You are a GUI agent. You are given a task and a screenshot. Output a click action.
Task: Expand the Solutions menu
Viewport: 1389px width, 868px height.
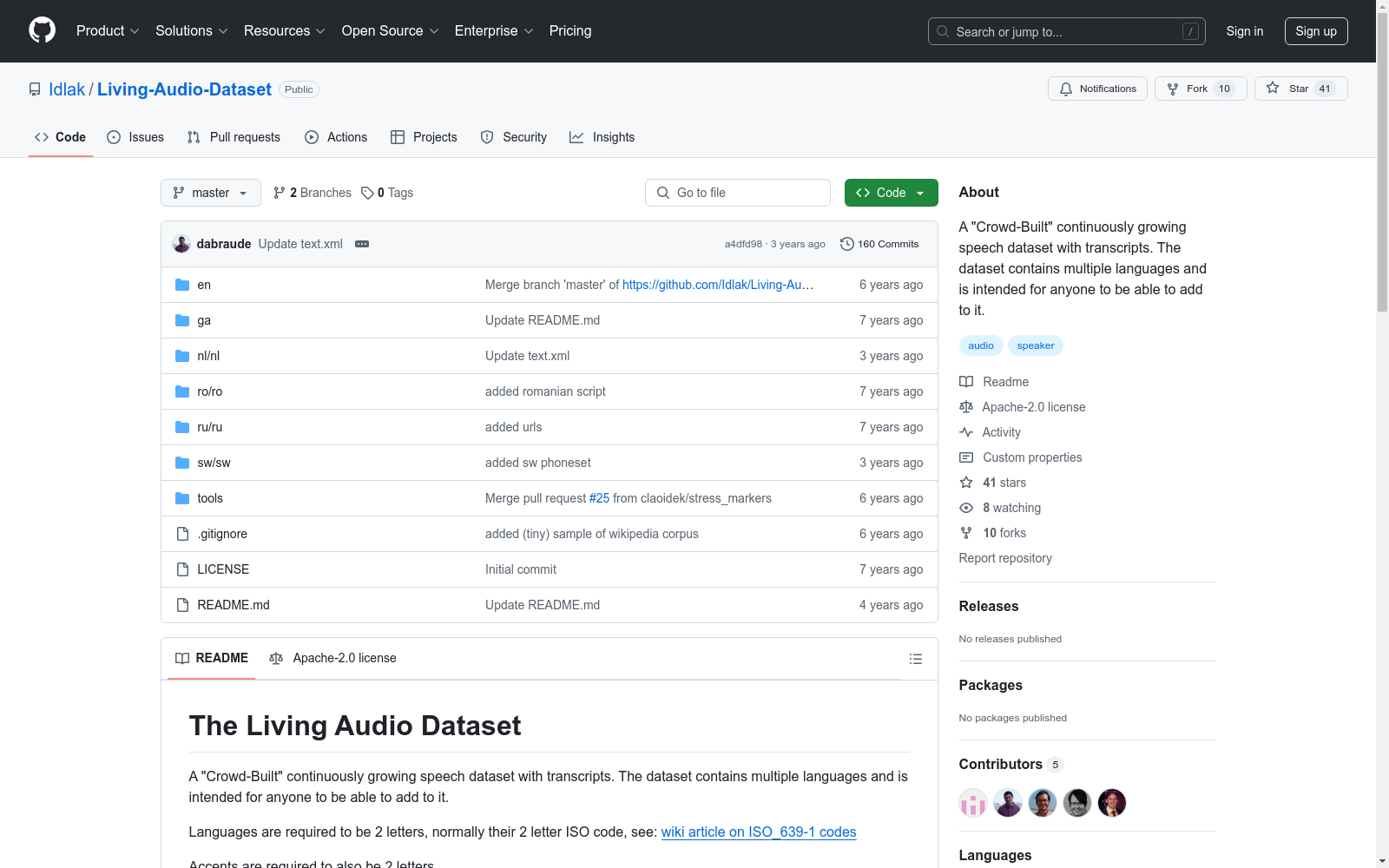point(192,31)
